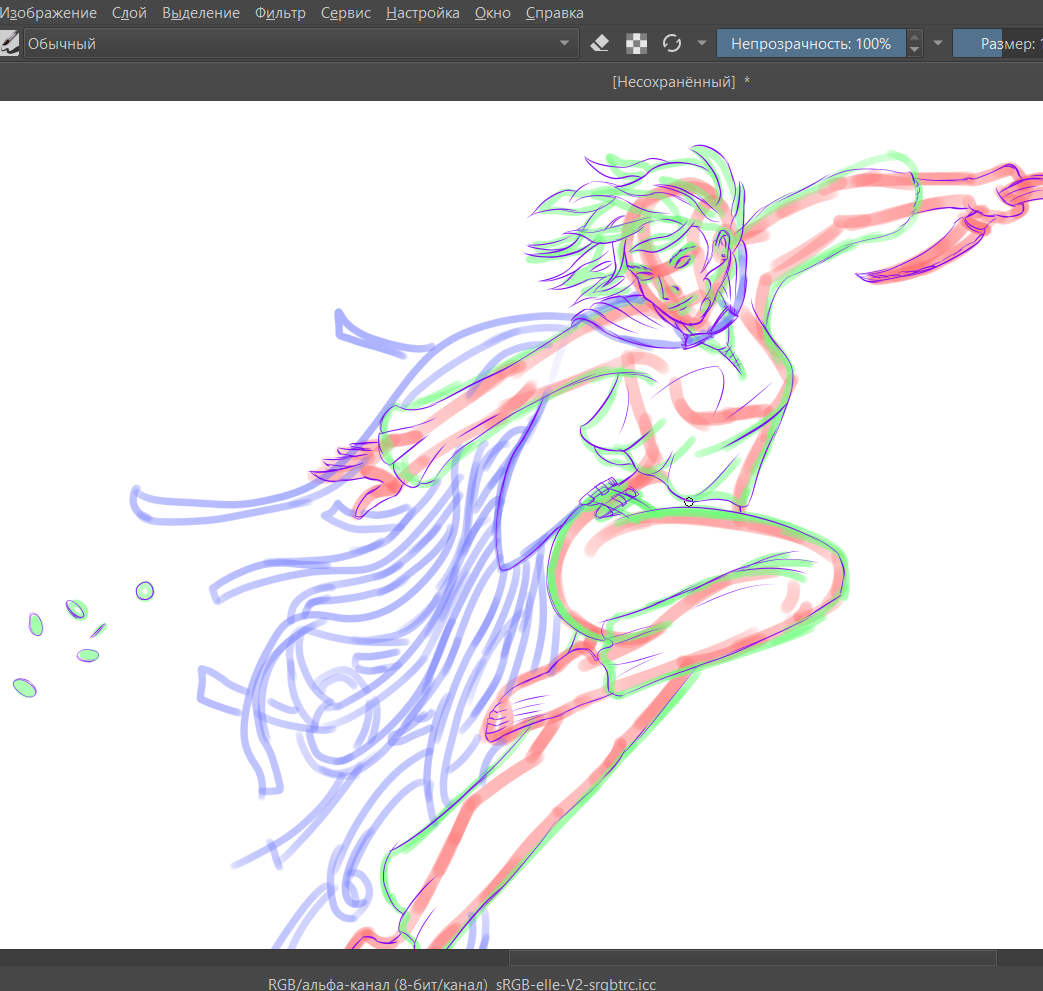
Task: Toggle preserve alpha checkerboard button
Action: point(636,44)
